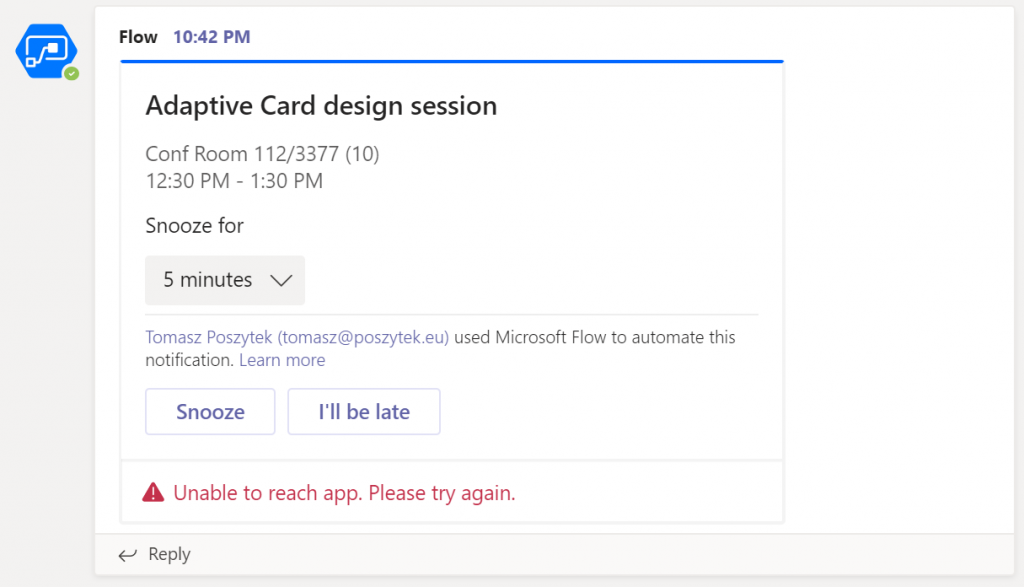The width and height of the screenshot is (1024, 587).
Task: Open the 5 minutes snooze duration dropdown
Action: point(225,280)
